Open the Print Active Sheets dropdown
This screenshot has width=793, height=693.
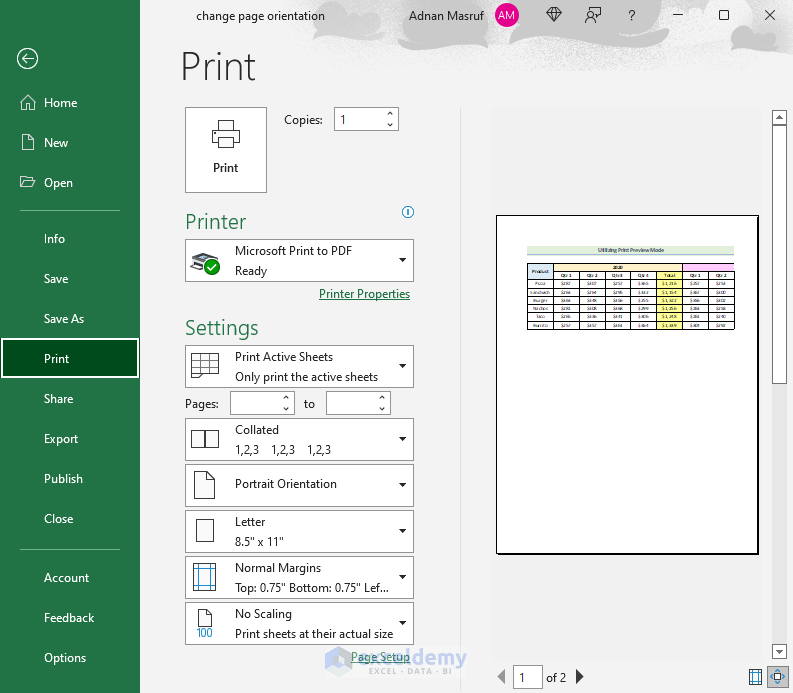[299, 367]
